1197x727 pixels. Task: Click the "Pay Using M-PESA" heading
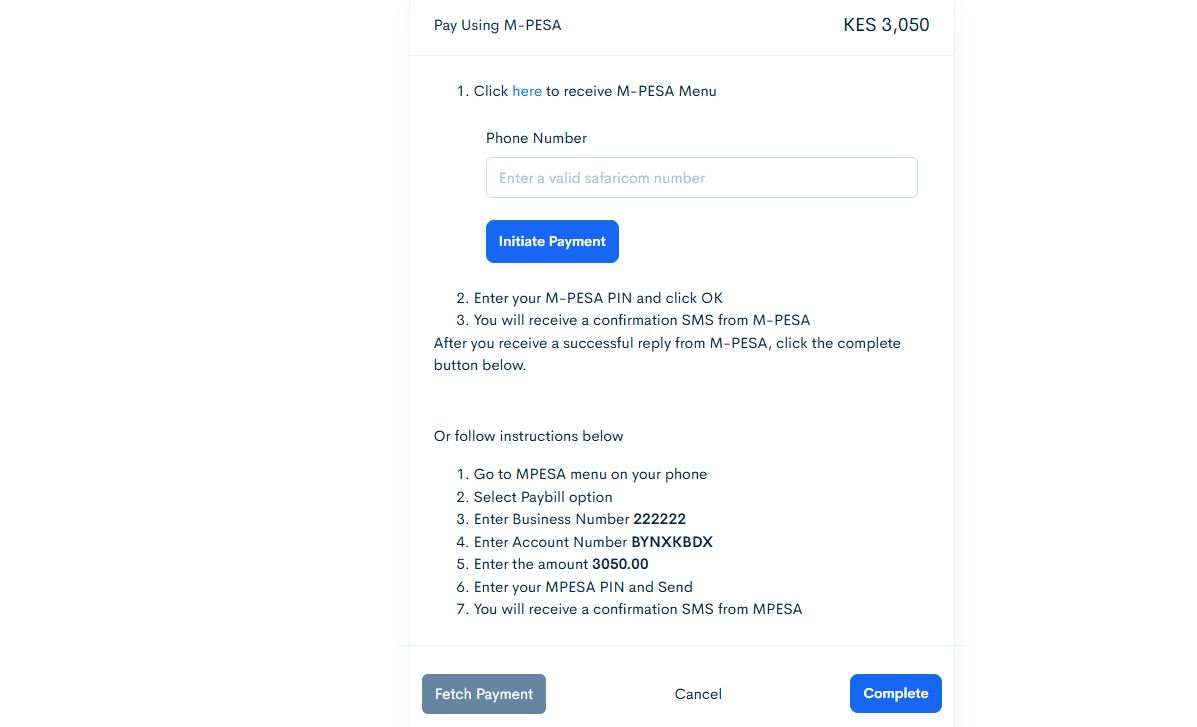pos(497,25)
